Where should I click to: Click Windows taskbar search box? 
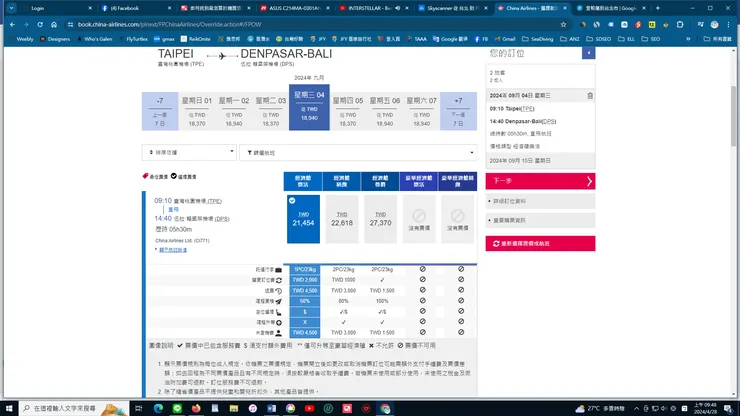74,408
